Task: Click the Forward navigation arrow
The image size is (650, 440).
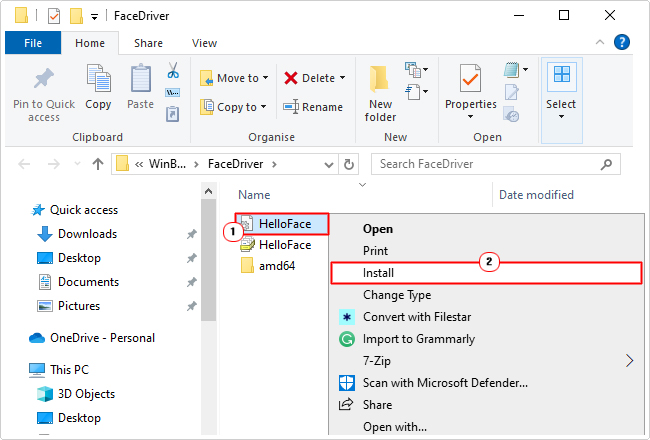Action: [x=54, y=164]
